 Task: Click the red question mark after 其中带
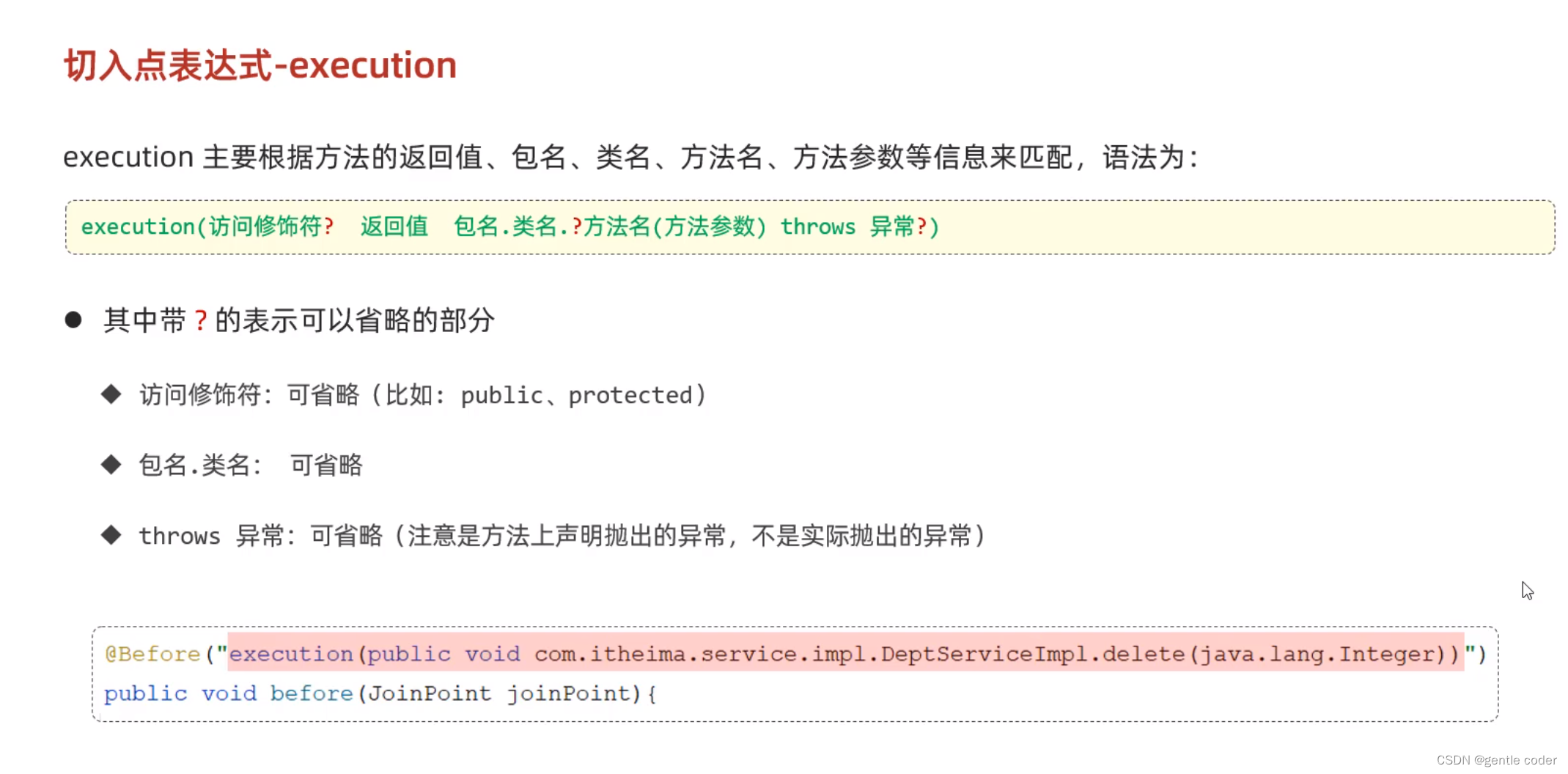point(201,320)
